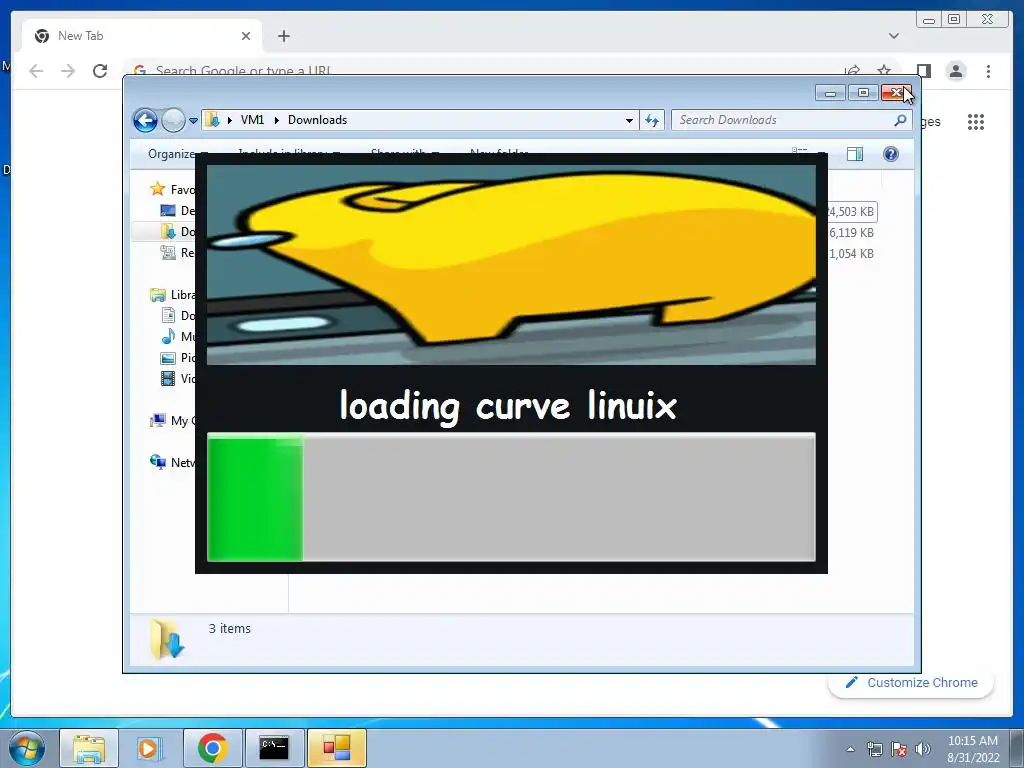Screen dimensions: 1024x768
Task: Select Documents library icon
Action: 168,315
